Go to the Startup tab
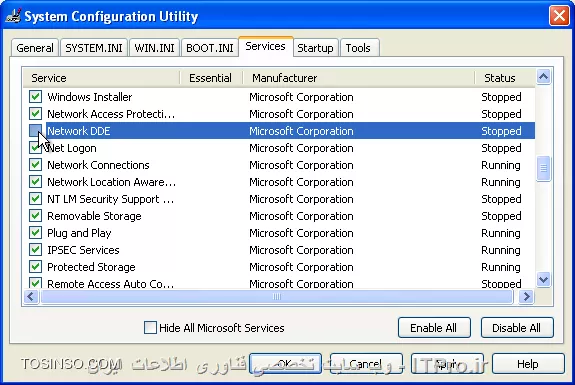Image resolution: width=575 pixels, height=385 pixels. [x=315, y=48]
